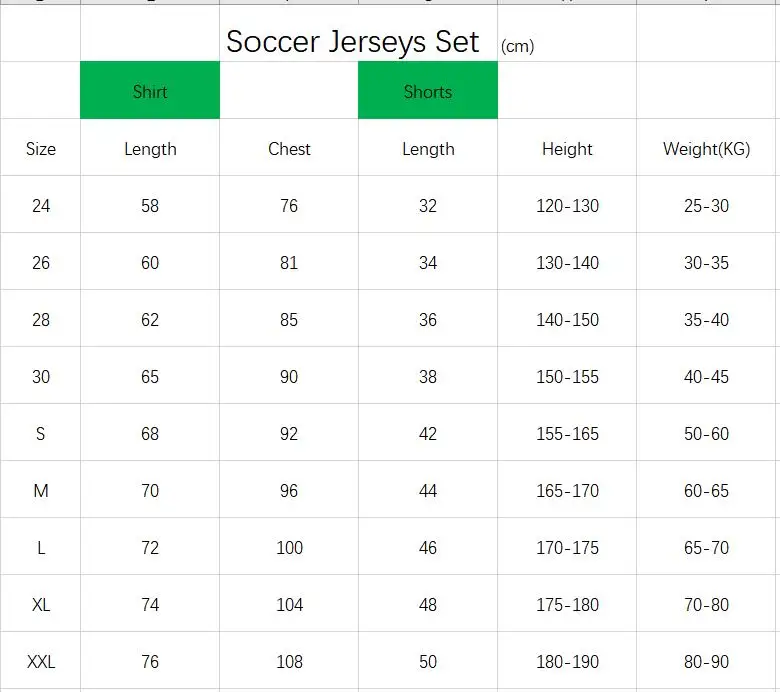Select the shorts length cell showing 48

pyautogui.click(x=428, y=603)
